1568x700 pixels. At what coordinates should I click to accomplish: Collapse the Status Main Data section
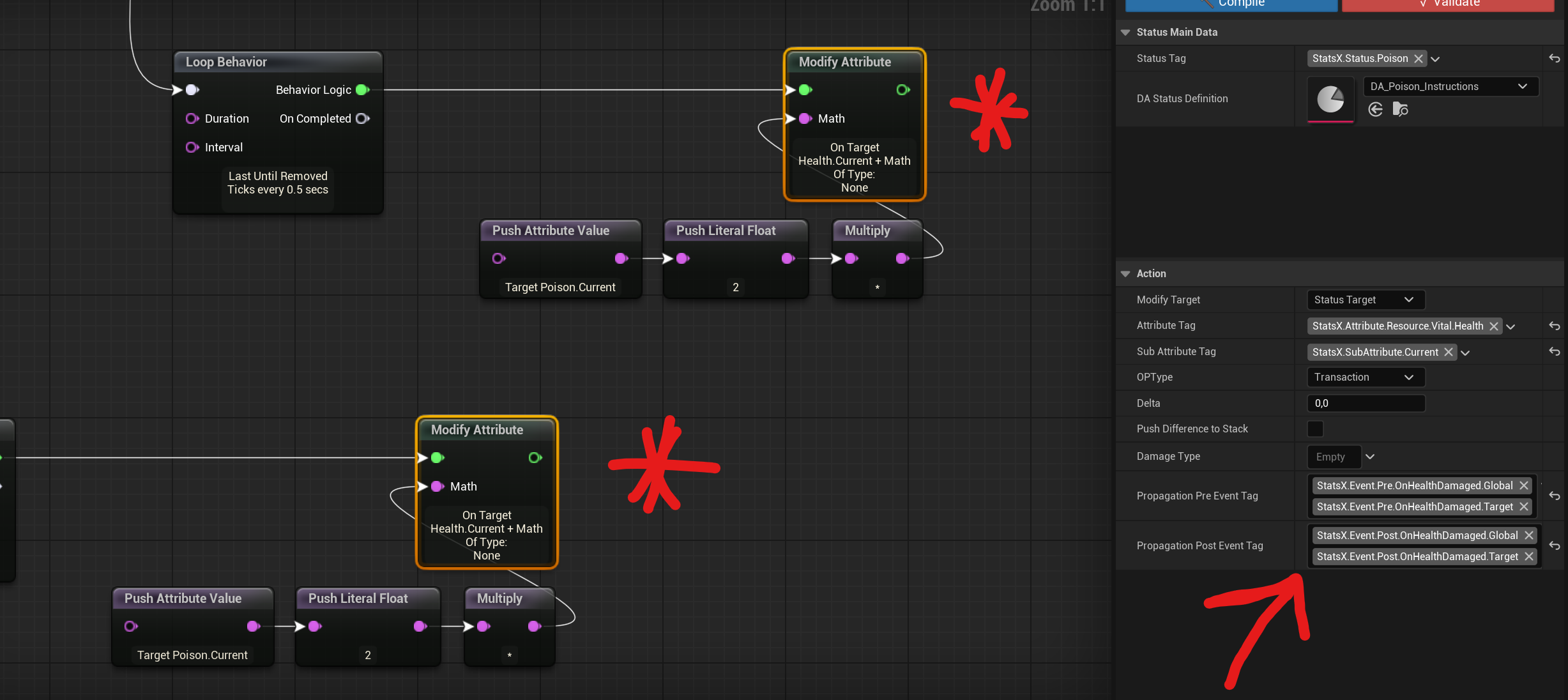(x=1125, y=32)
